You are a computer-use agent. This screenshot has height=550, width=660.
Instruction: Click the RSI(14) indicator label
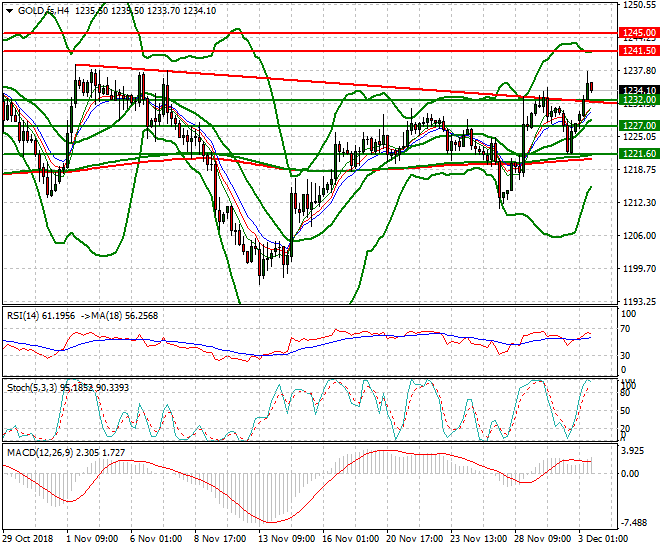pos(24,315)
